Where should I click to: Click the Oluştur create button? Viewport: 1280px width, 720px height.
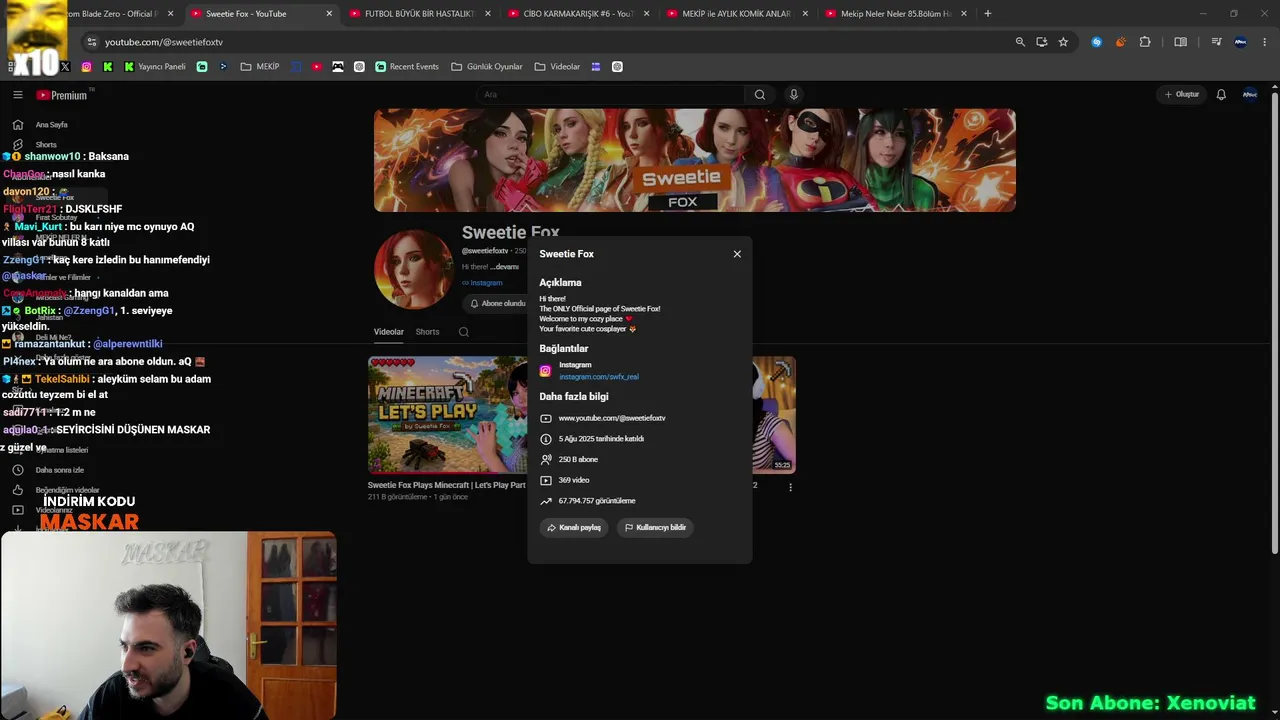pyautogui.click(x=1182, y=95)
